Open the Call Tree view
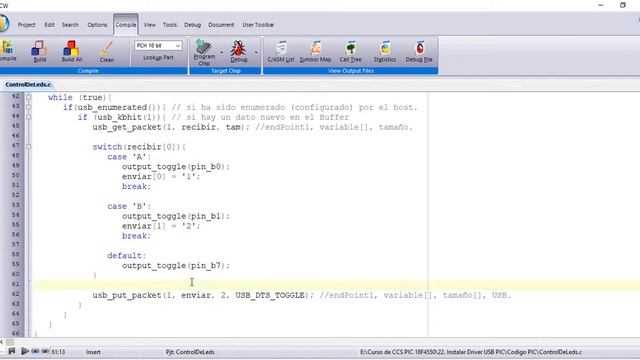 tap(351, 51)
